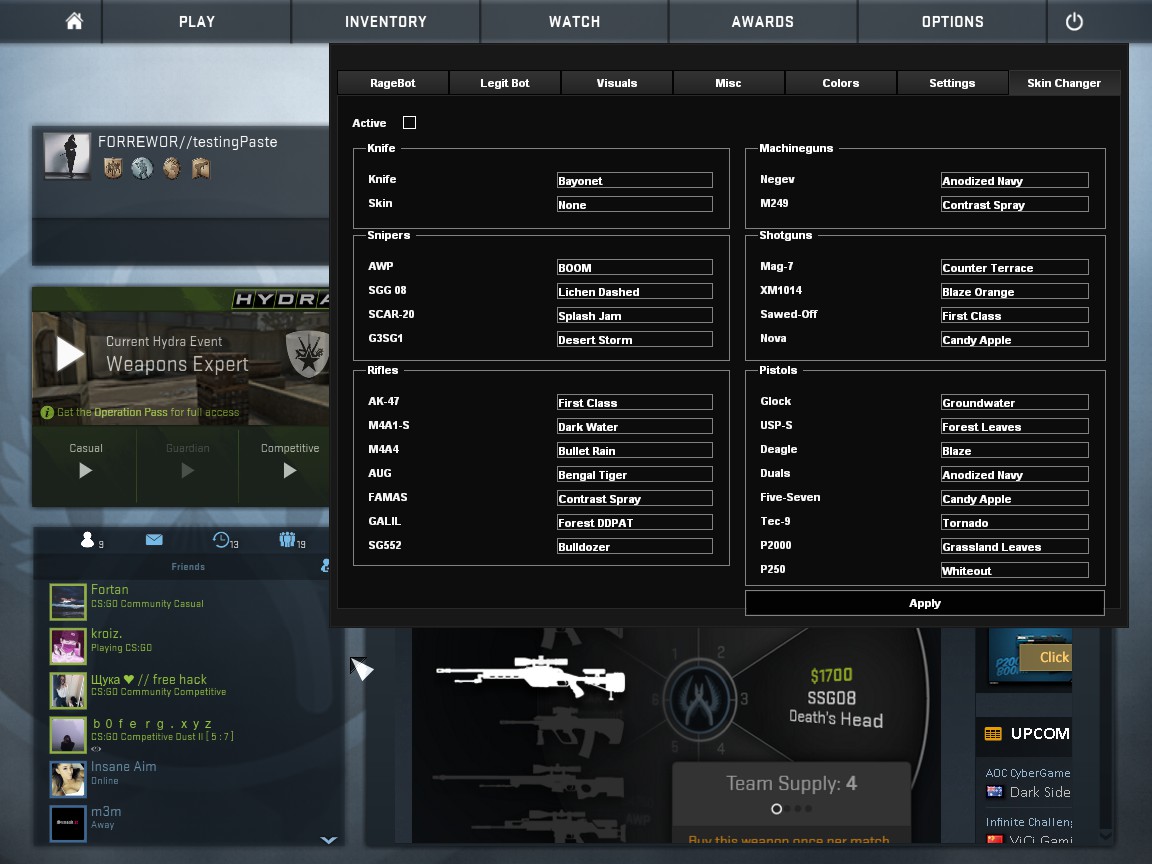Open SCAR-20 Splash Jam dropdown

(x=635, y=315)
